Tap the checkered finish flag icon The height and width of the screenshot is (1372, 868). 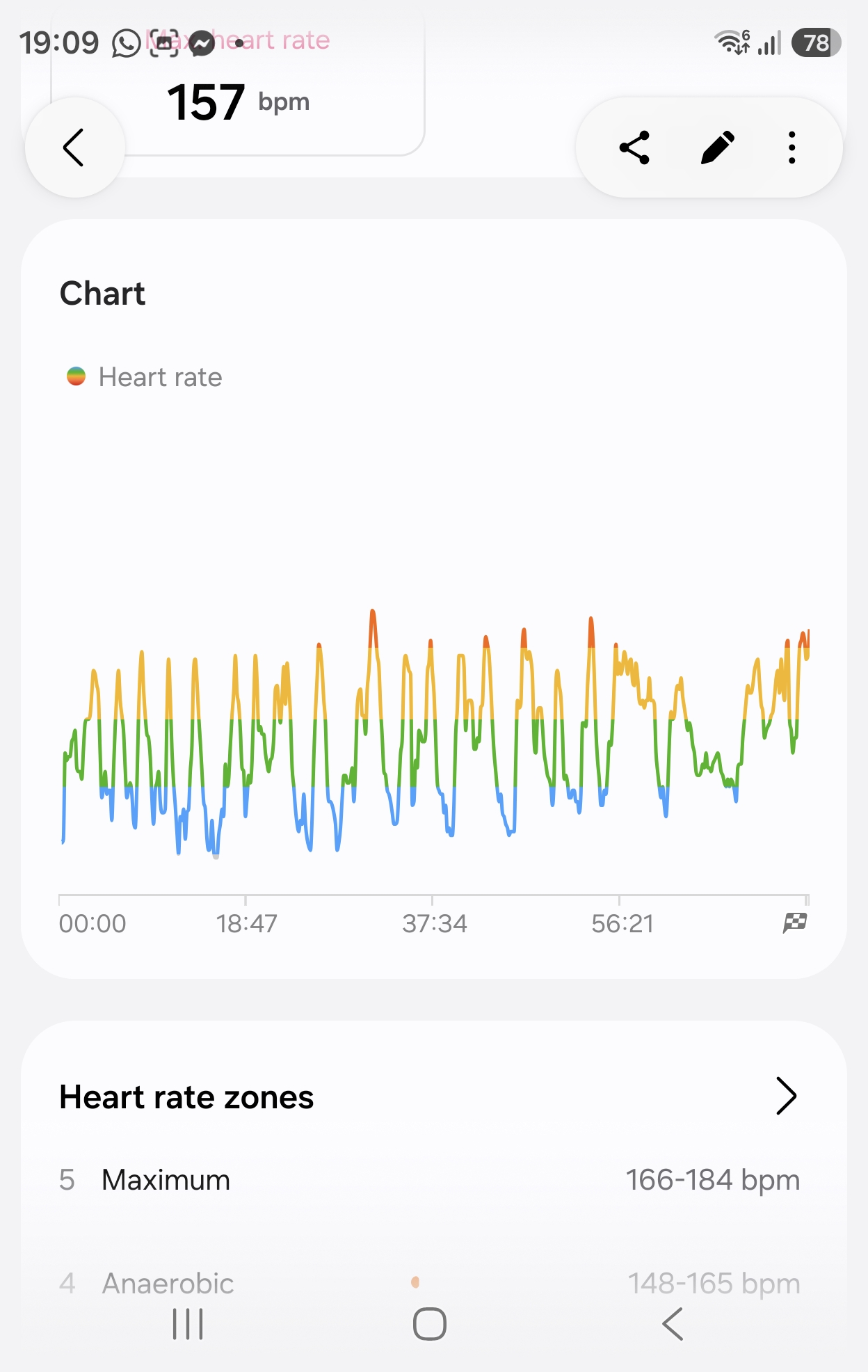(795, 923)
